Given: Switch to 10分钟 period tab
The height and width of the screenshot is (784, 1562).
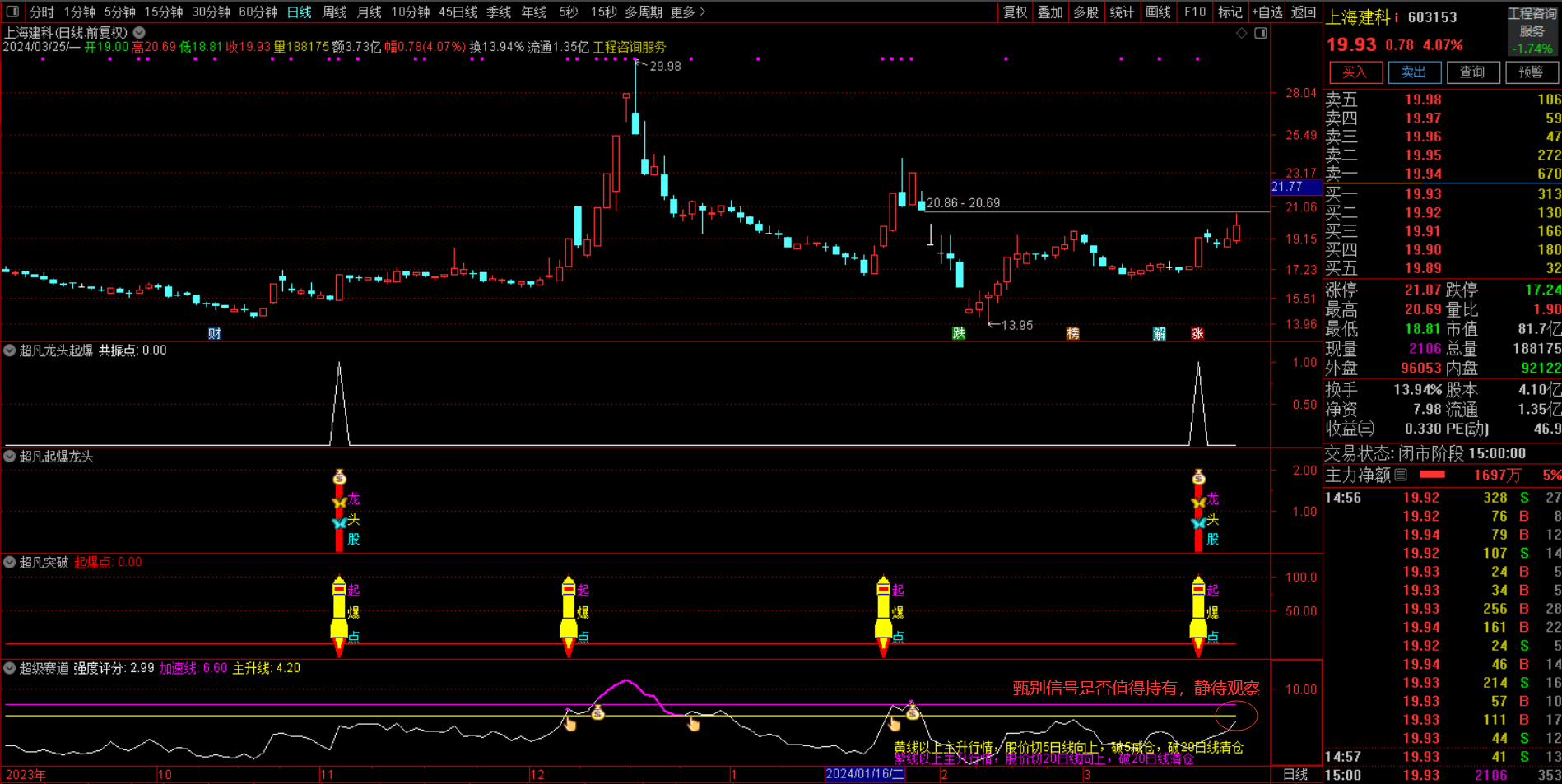Looking at the screenshot, I should point(411,12).
